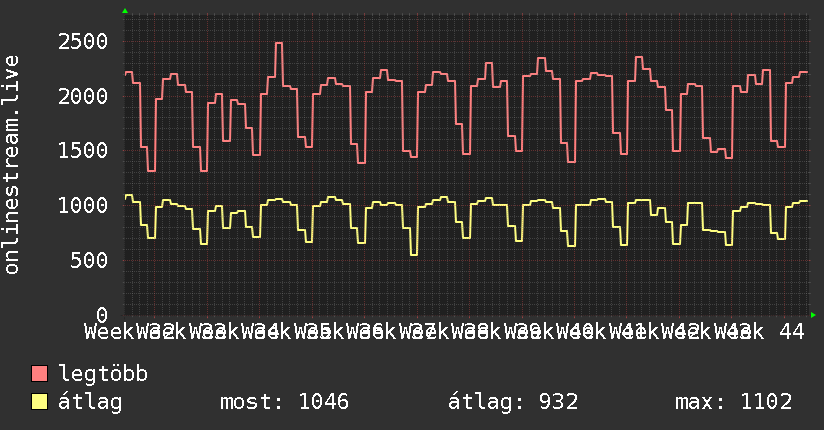
Task: Click the red line's highest peak near 2500
Action: [x=279, y=43]
